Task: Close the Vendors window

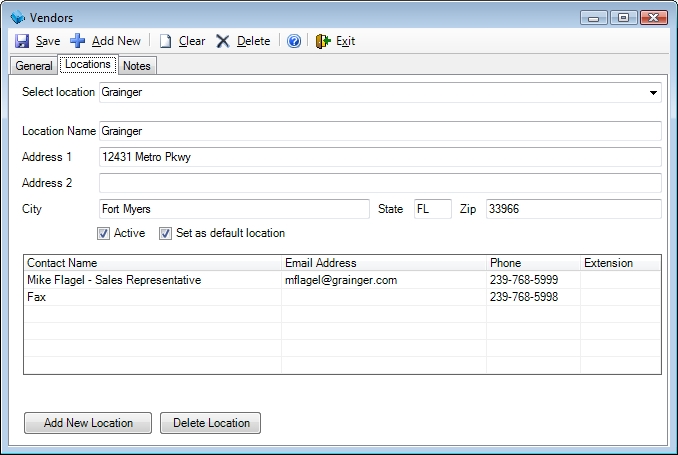Action: click(x=653, y=18)
